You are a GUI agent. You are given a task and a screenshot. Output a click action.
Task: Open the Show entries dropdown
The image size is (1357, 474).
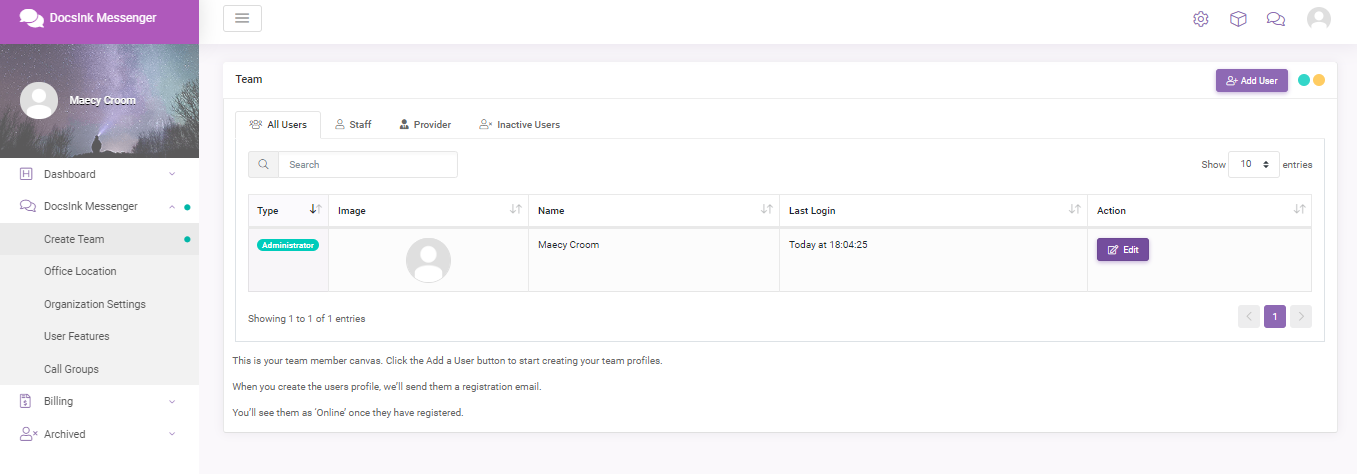point(1254,164)
